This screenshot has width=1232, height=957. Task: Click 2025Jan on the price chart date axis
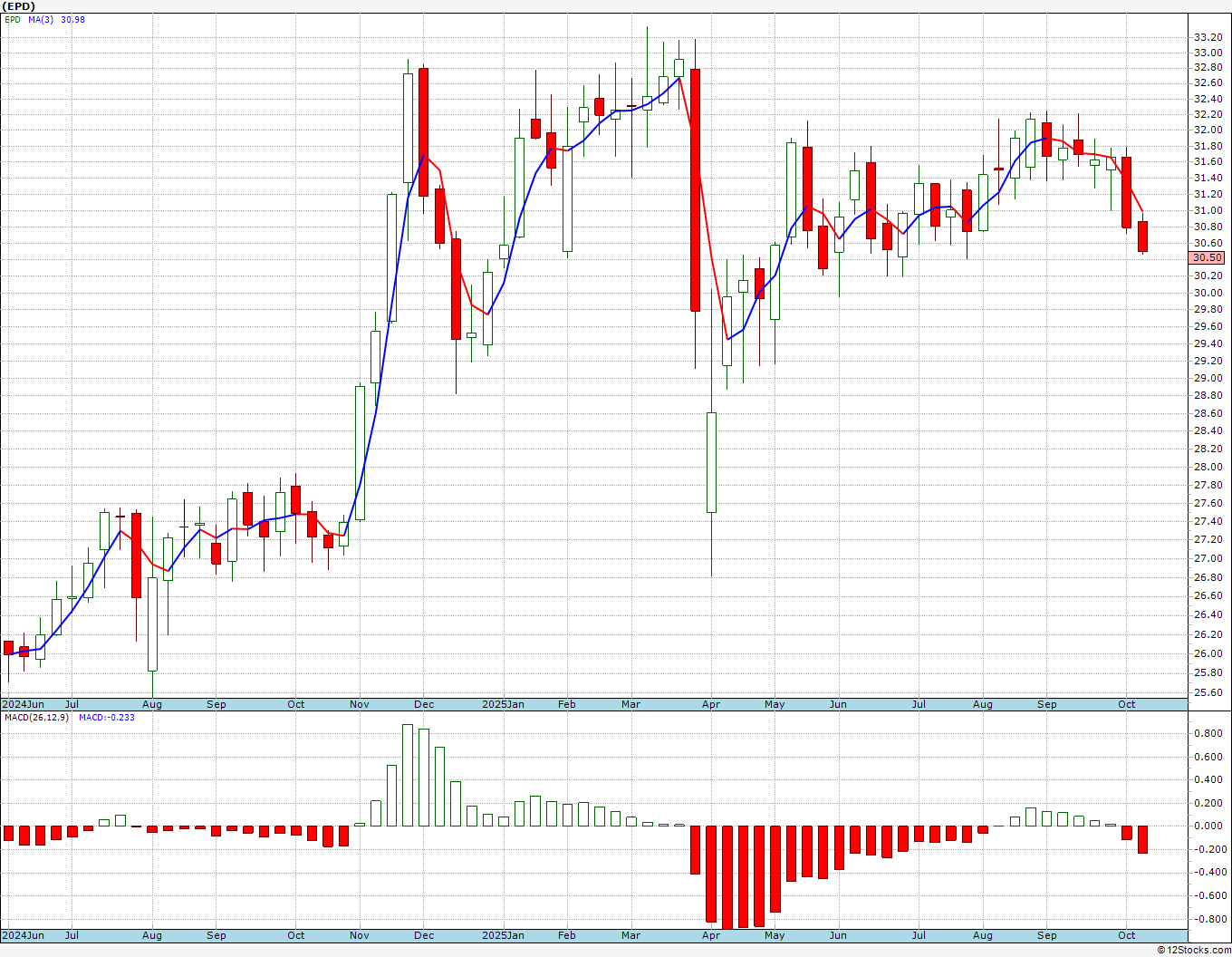coord(503,704)
